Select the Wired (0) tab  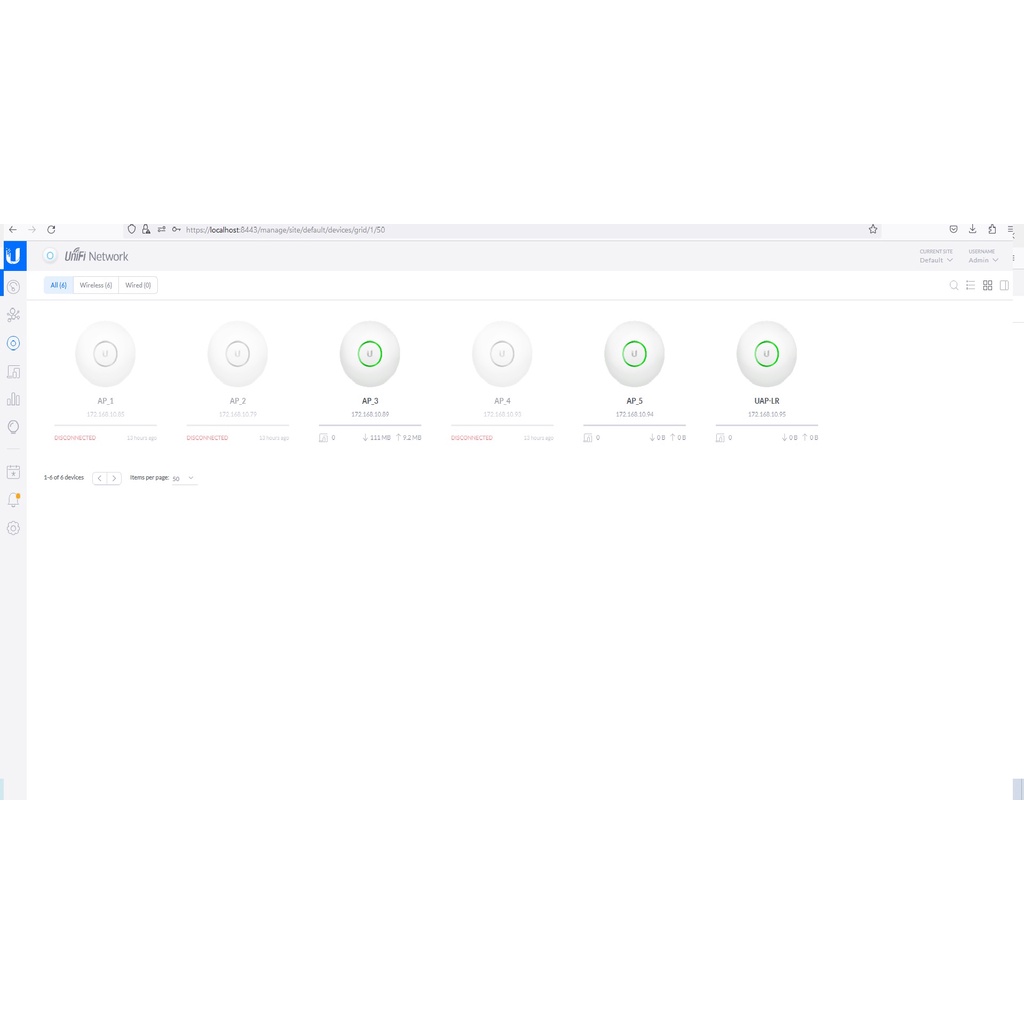[138, 285]
